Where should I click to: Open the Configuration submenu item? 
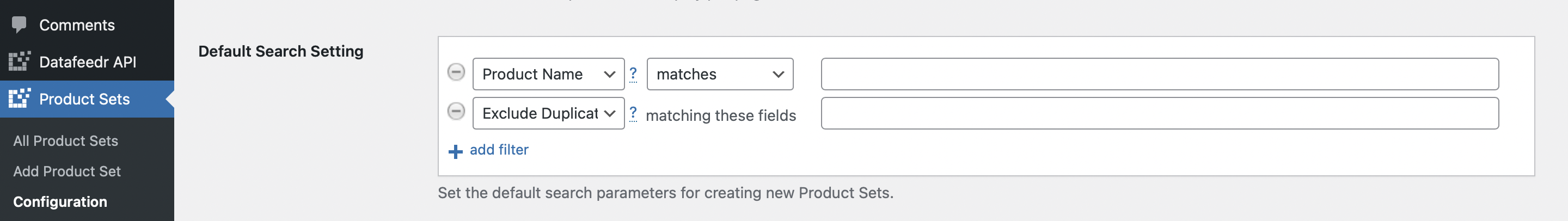[x=60, y=201]
